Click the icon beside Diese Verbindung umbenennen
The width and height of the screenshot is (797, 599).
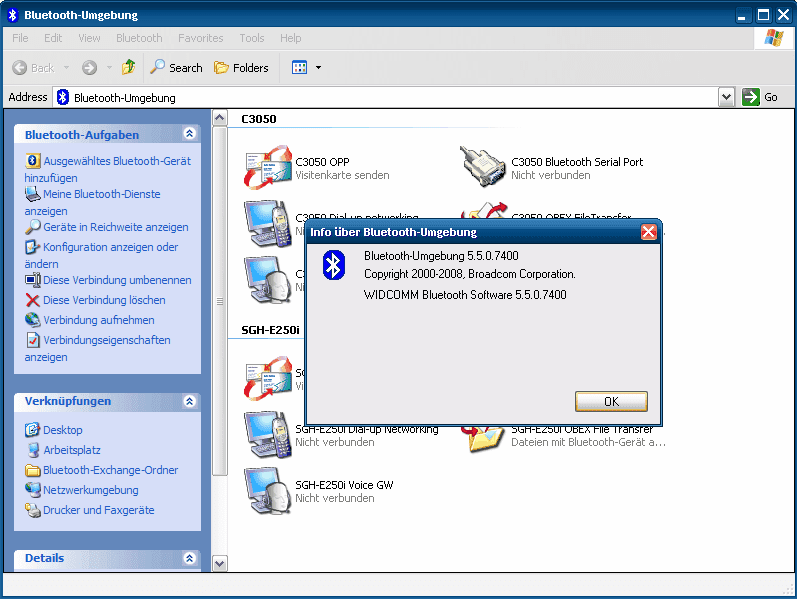(33, 280)
